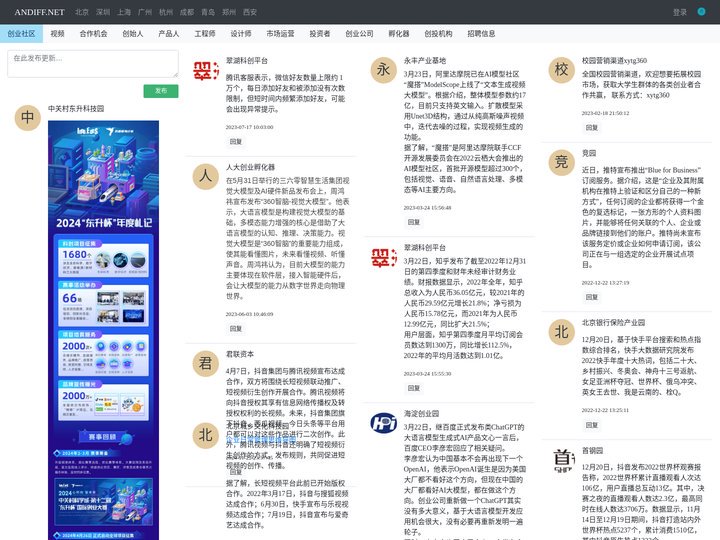The width and height of the screenshot is (720, 540).
Task: Open the 招聘信息 tab
Action: point(481,34)
